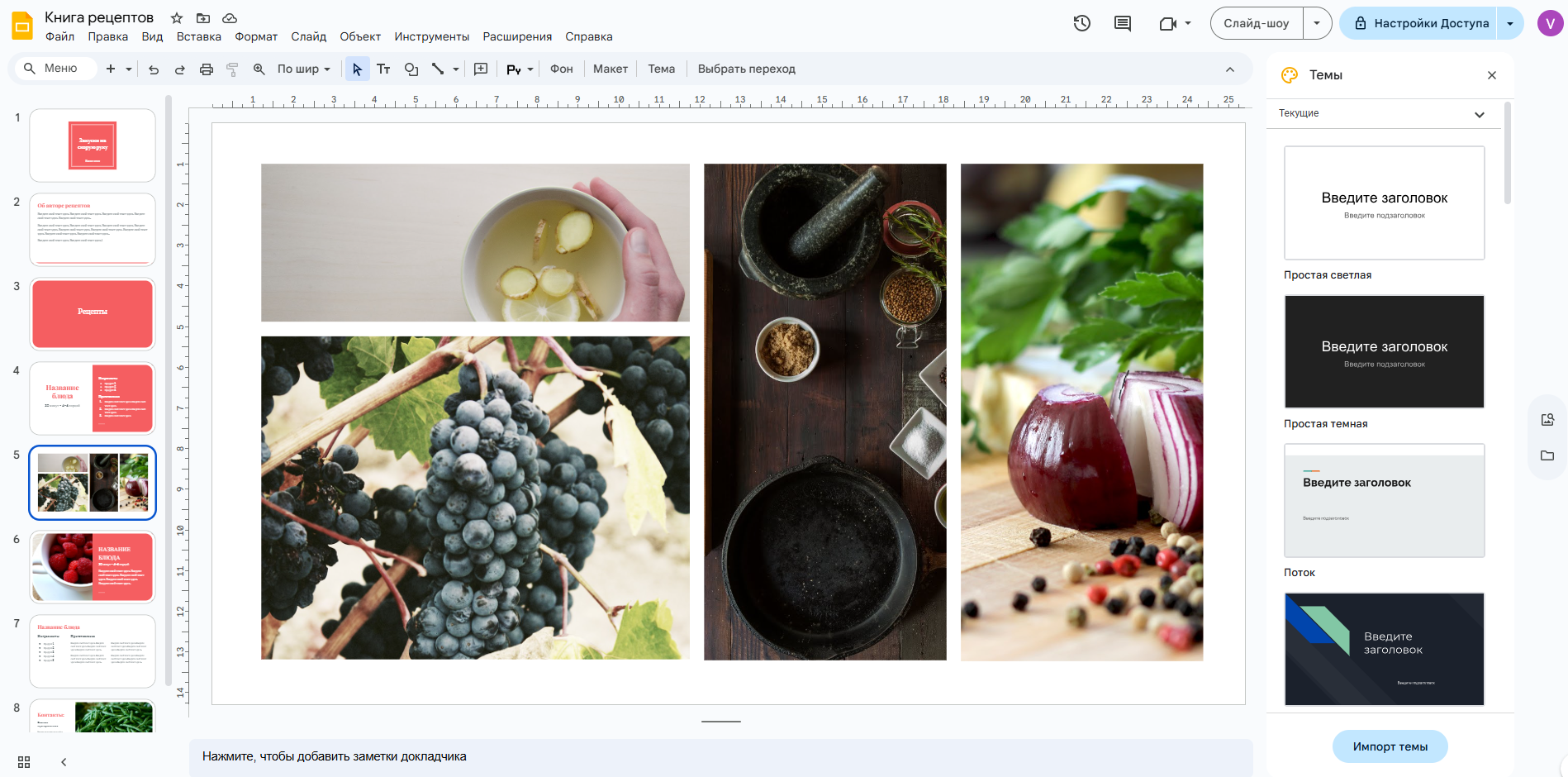Open the По шир zoom dropdown
Screen dimensions: 1568x777
pos(303,69)
